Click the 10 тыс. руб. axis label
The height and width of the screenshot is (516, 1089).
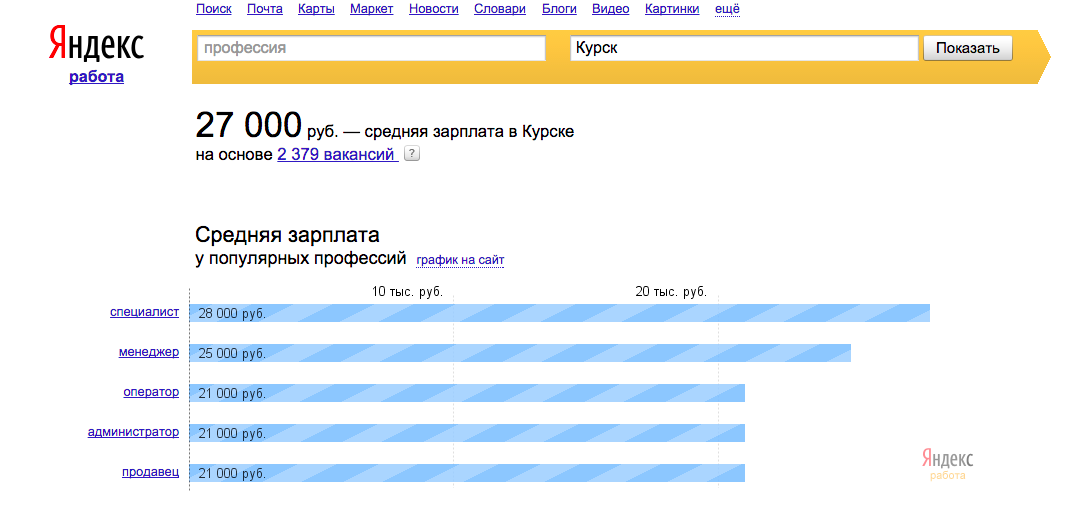point(408,292)
